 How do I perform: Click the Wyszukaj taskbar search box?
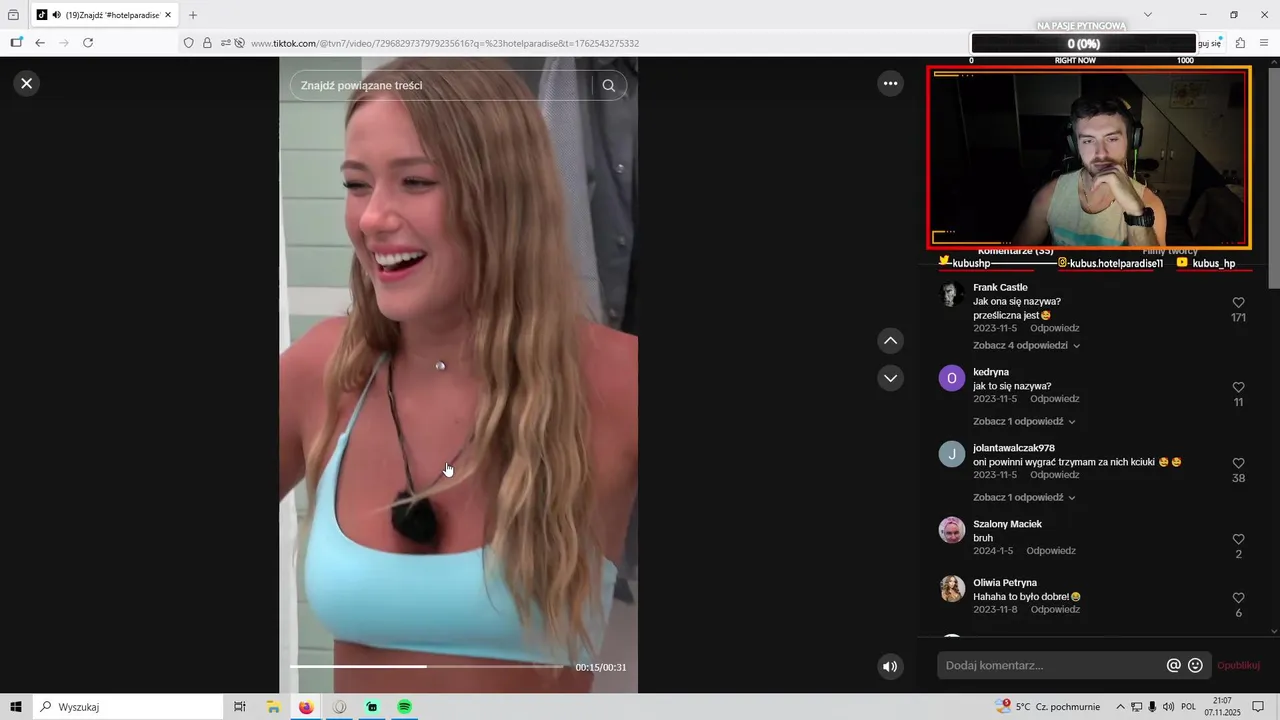pyautogui.click(x=126, y=707)
